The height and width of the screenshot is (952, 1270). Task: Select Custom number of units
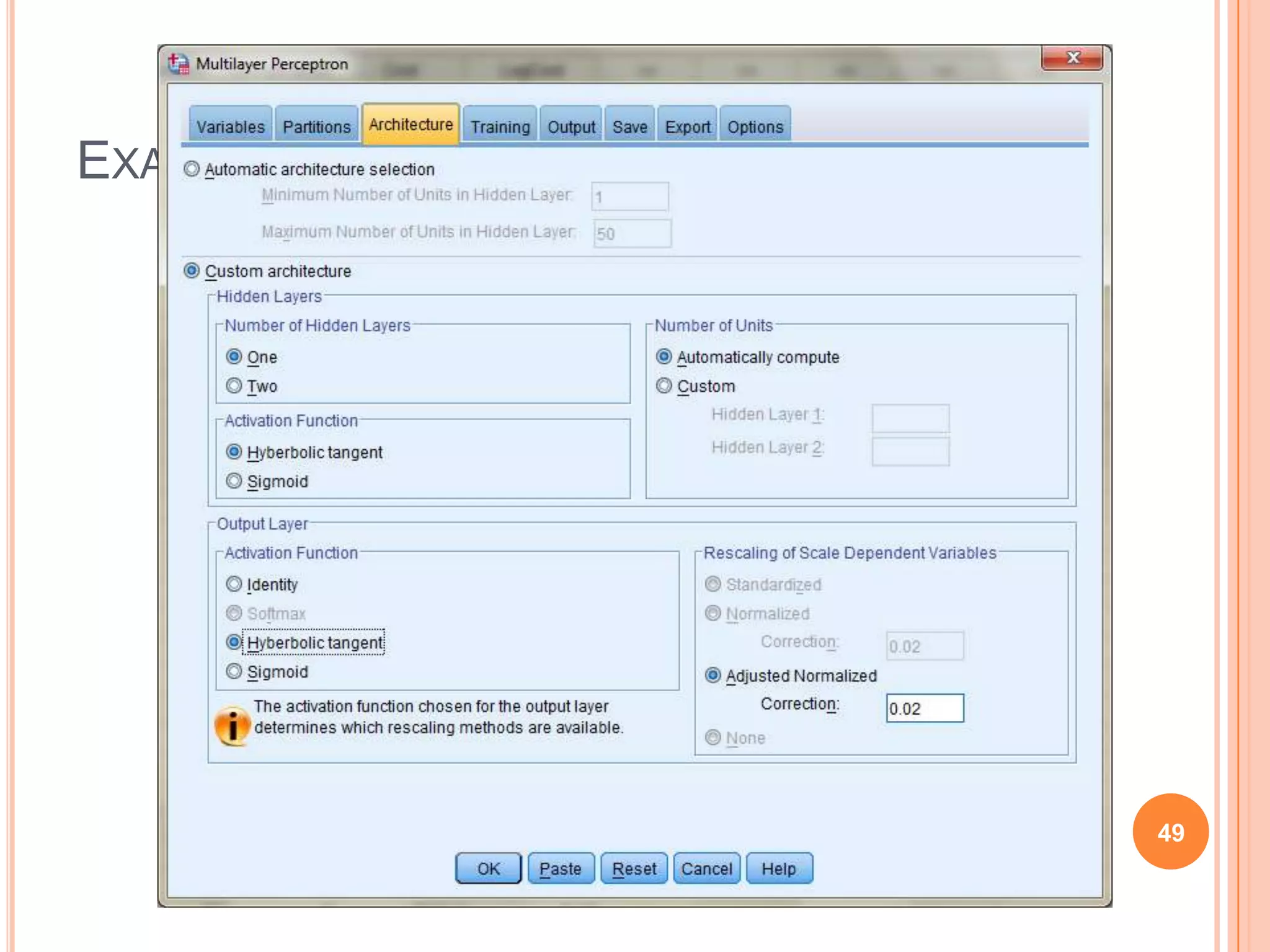pyautogui.click(x=664, y=386)
